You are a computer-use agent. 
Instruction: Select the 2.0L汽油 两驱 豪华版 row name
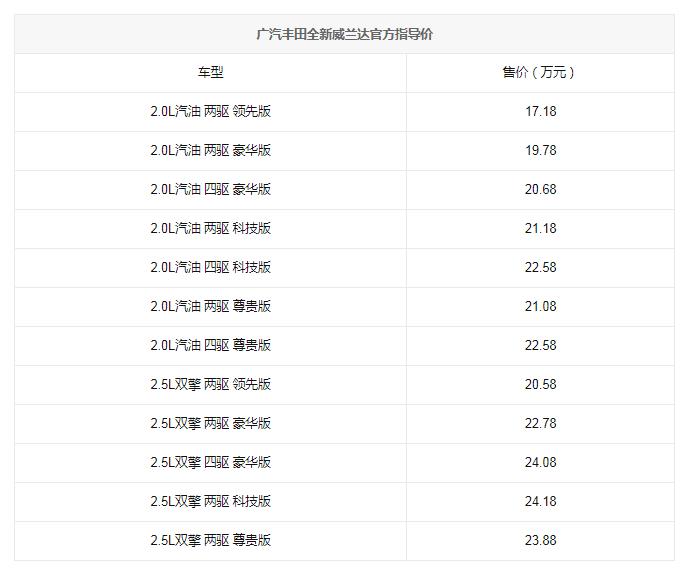tap(211, 150)
